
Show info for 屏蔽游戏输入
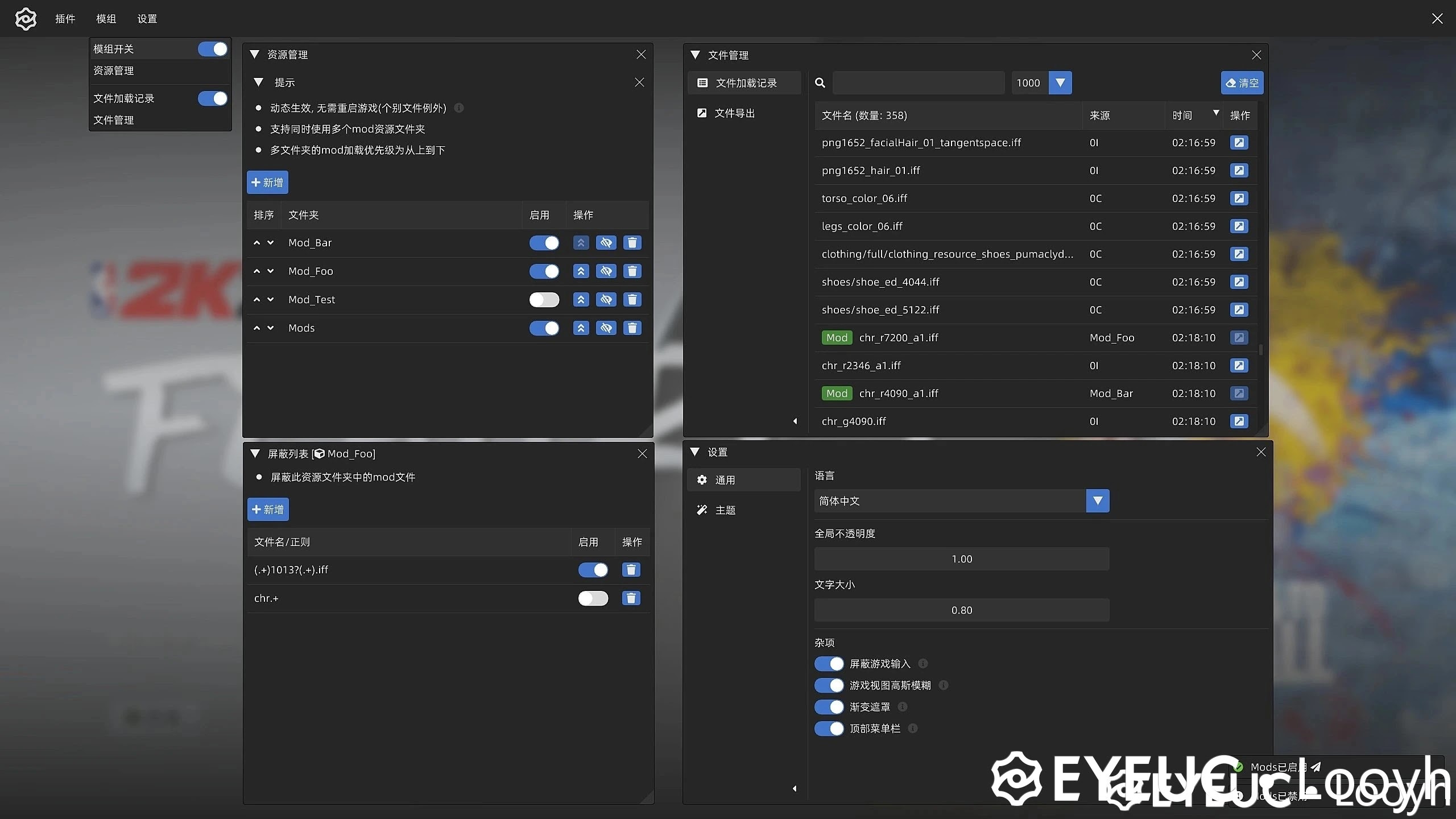[x=923, y=664]
